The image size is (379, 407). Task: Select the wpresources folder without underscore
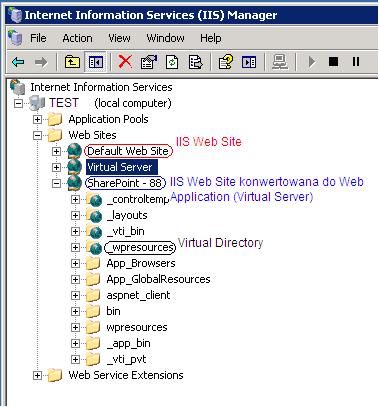(x=137, y=327)
